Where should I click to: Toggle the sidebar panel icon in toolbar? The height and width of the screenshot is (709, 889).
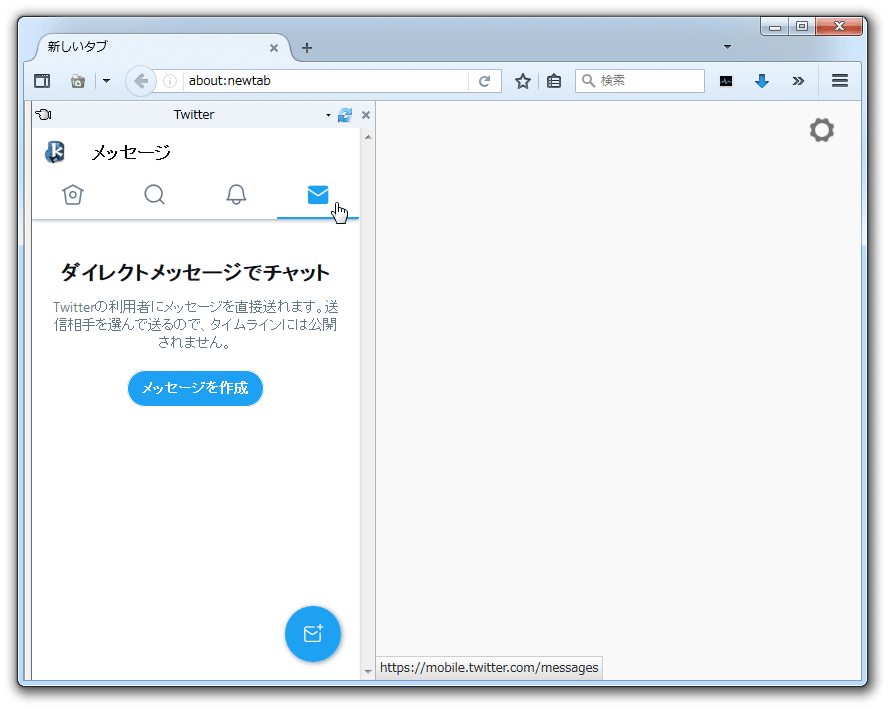tap(42, 81)
